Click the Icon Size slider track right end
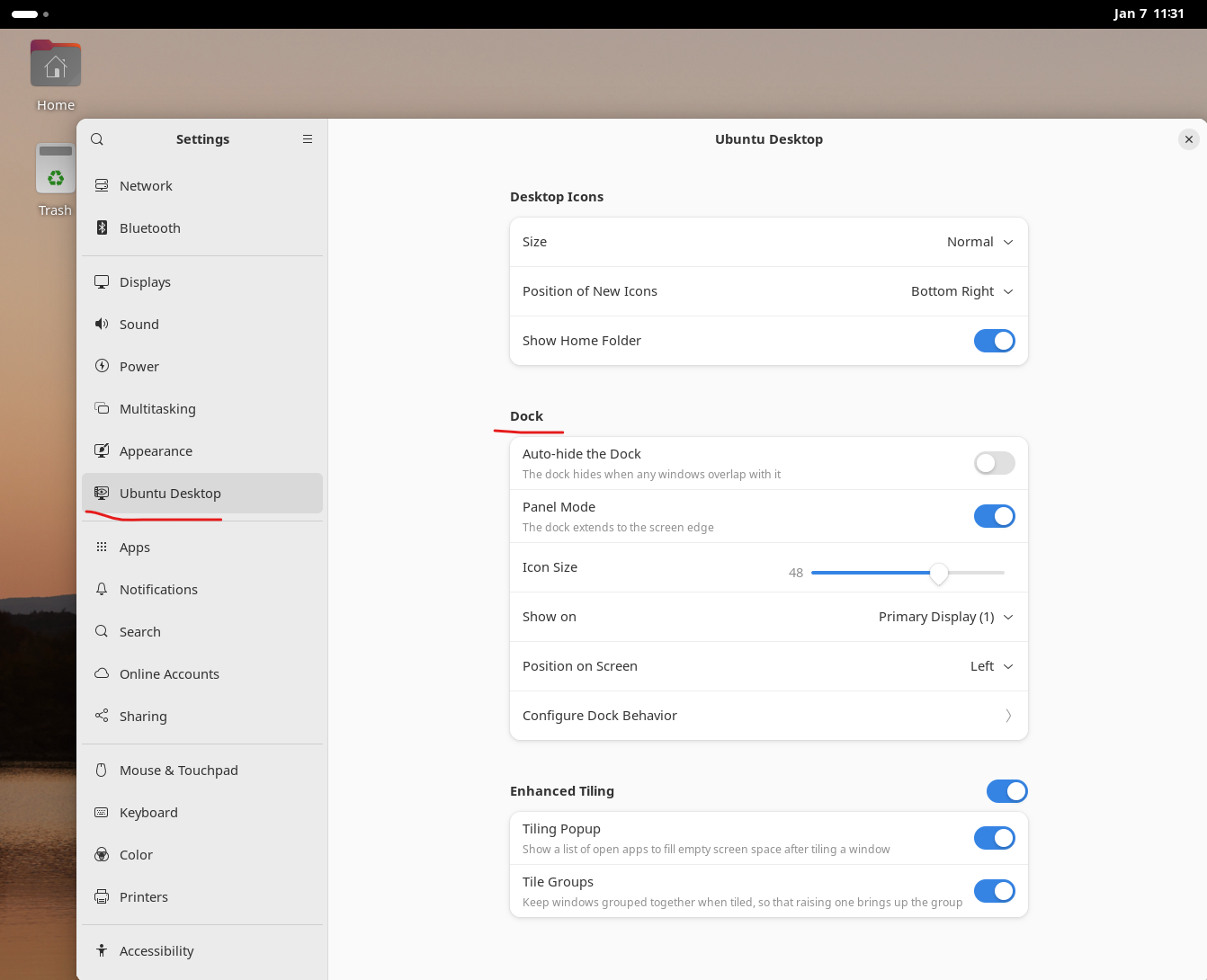Screen dimensions: 1207x980 click(x=1001, y=573)
